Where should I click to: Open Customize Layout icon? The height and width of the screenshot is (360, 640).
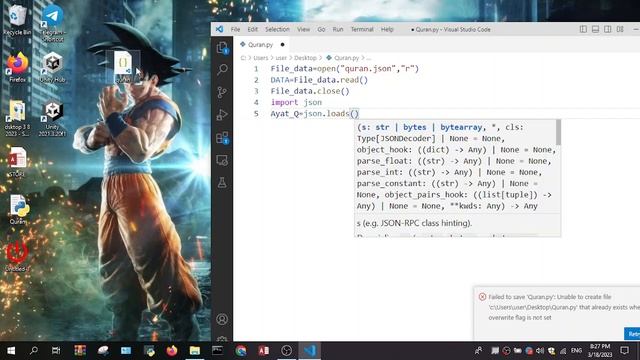pyautogui.click(x=620, y=29)
